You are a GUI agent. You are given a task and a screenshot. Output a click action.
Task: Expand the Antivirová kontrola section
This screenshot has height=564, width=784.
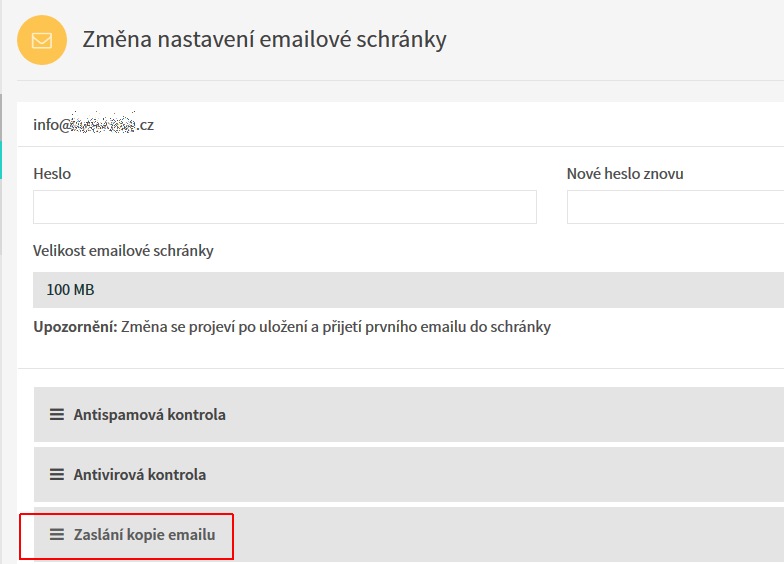[x=409, y=474]
